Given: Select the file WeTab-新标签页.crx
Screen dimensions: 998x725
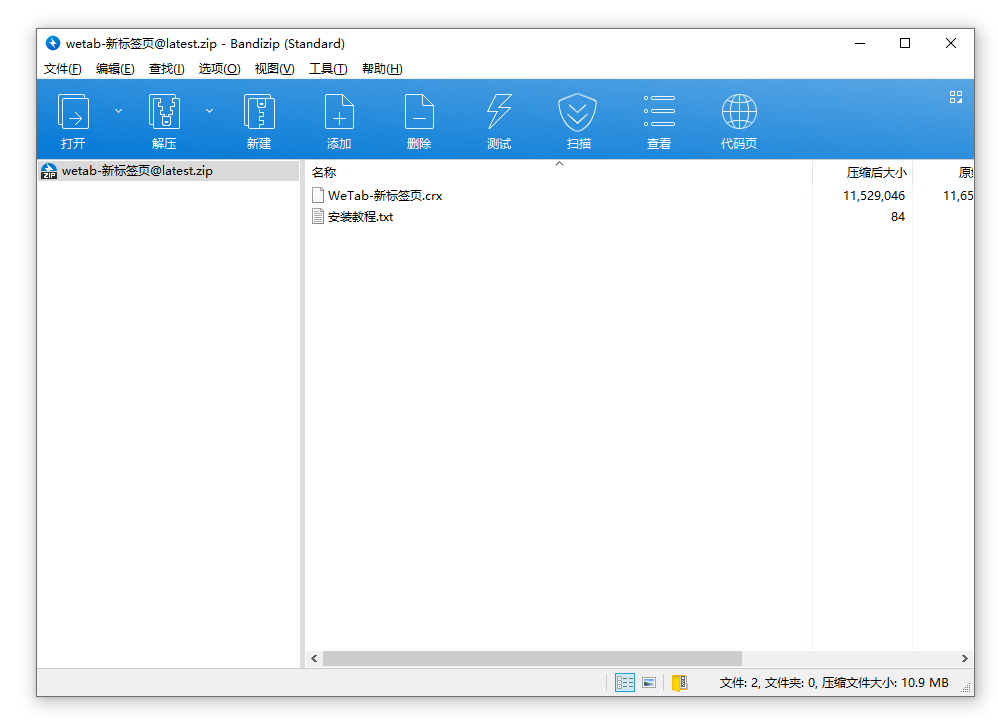Looking at the screenshot, I should pos(385,195).
